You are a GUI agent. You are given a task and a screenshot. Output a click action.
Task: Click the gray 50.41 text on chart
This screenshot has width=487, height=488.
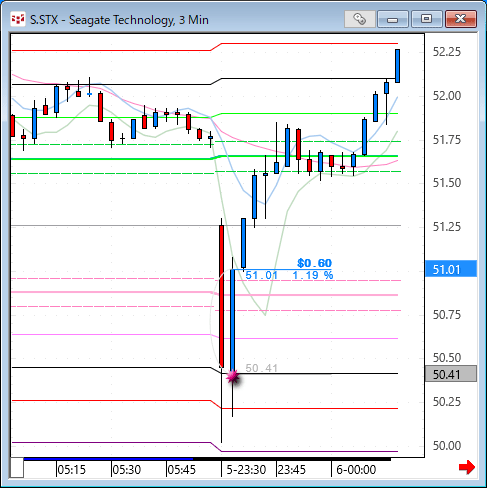(261, 368)
